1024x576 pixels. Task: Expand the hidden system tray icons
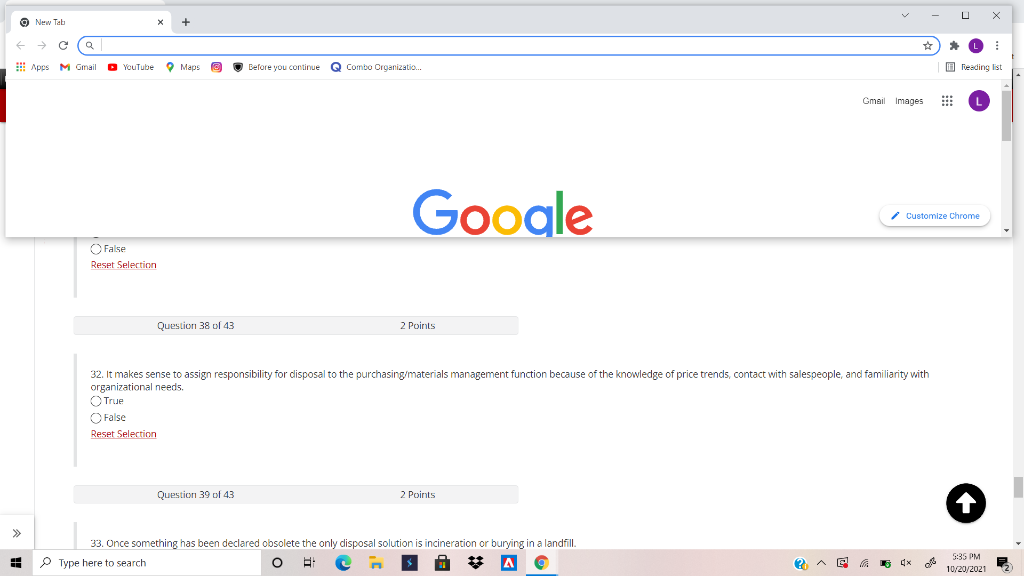pyautogui.click(x=820, y=563)
